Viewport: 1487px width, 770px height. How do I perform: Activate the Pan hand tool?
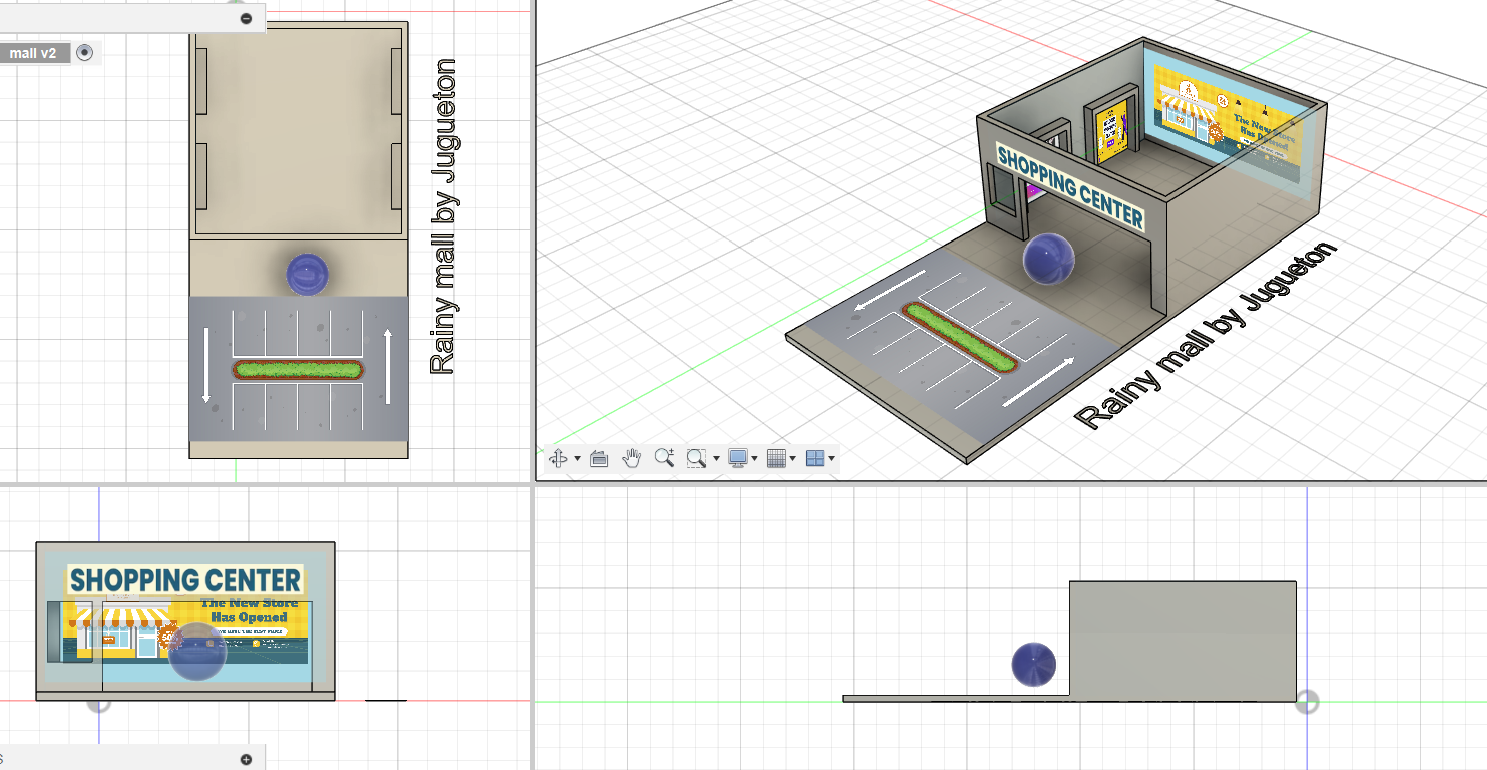(631, 458)
